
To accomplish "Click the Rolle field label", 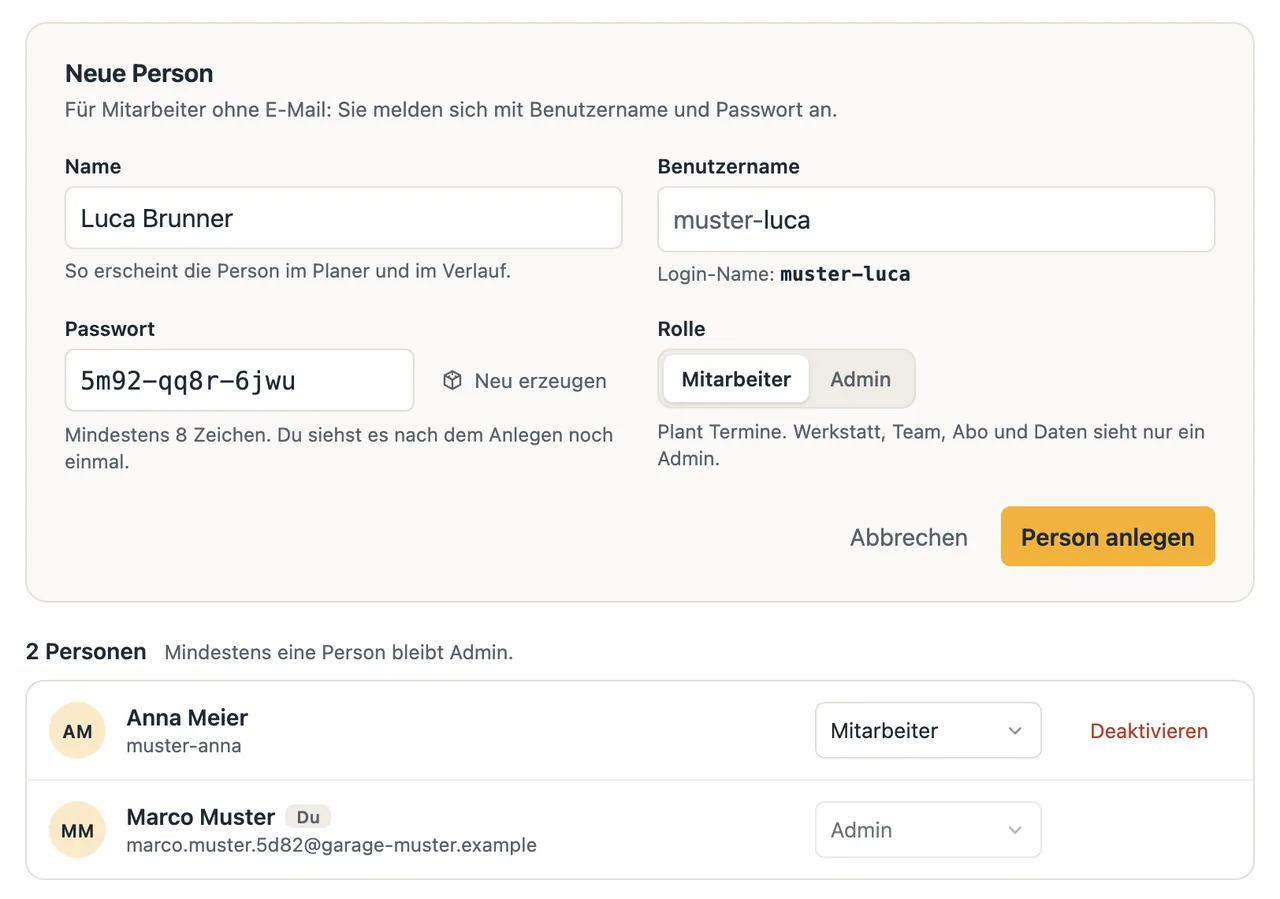I will (x=682, y=329).
